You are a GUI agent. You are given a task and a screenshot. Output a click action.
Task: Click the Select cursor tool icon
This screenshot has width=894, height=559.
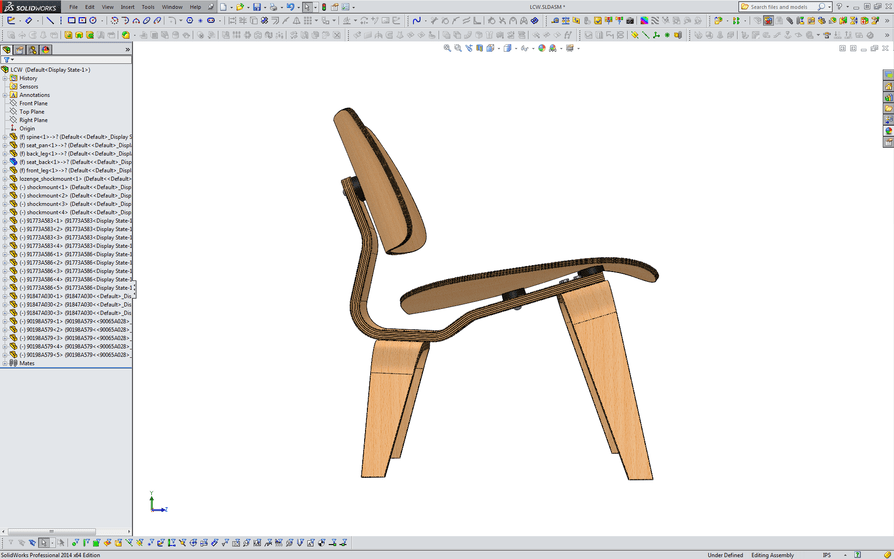307,7
